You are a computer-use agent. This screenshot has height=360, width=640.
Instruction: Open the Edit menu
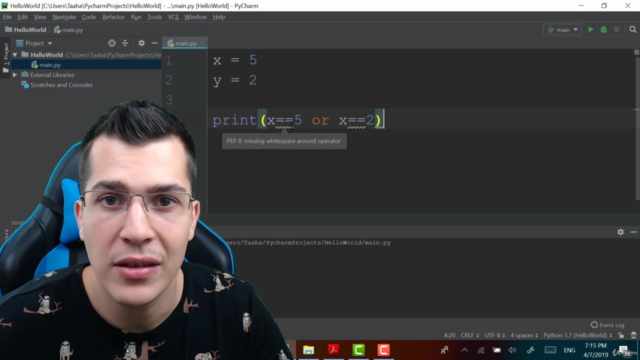[x=22, y=17]
